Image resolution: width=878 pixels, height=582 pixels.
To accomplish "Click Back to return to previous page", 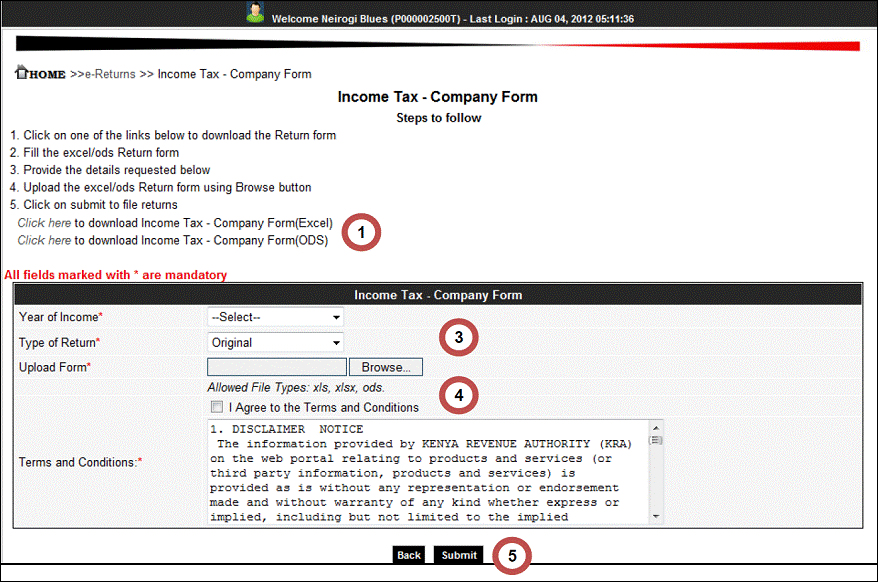I will (408, 554).
